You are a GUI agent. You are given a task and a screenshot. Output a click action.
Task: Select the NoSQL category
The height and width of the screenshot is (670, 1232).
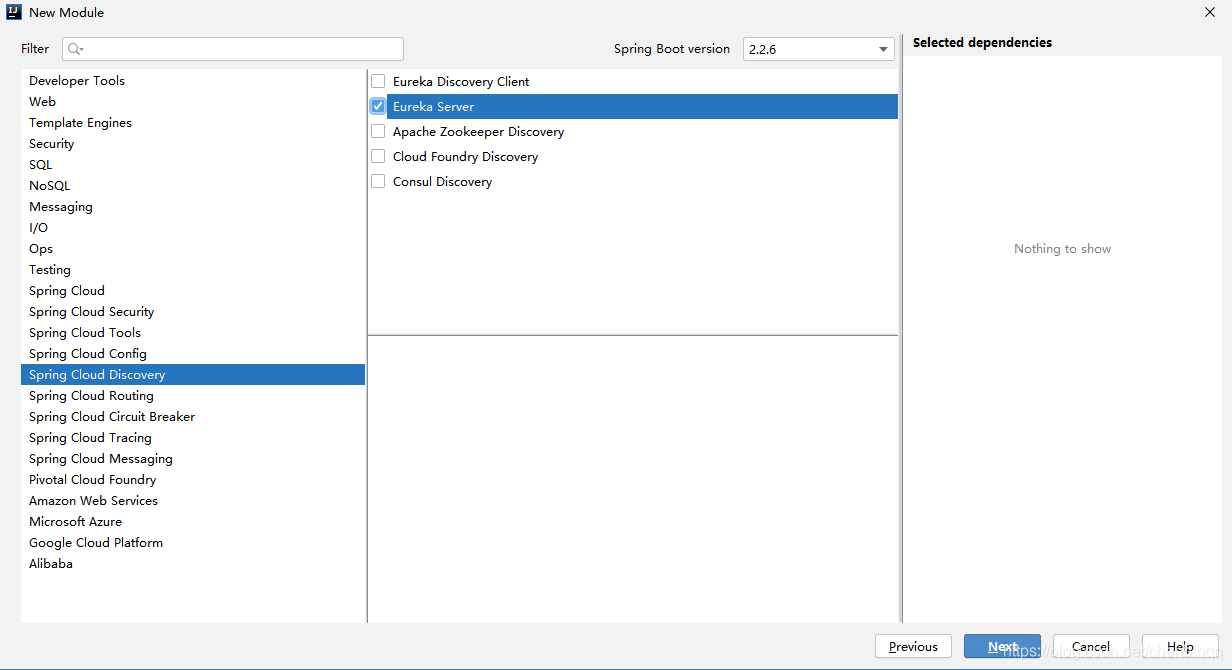pyautogui.click(x=193, y=186)
